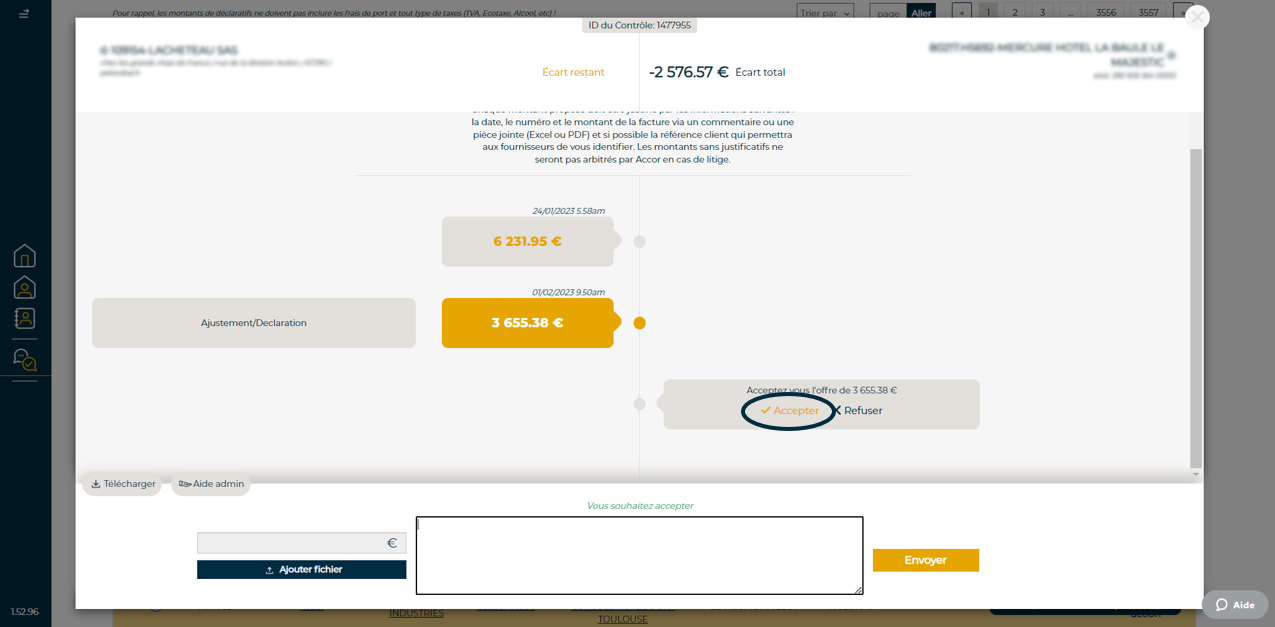Focus the euro amount input field
Image resolution: width=1275 pixels, height=627 pixels.
pyautogui.click(x=302, y=543)
